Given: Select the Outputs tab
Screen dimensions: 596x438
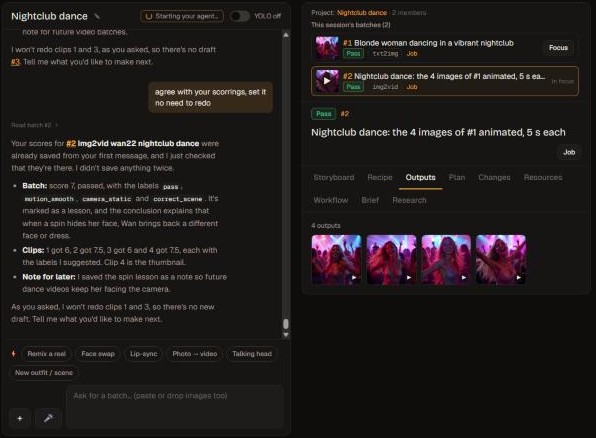Looking at the screenshot, I should 420,178.
